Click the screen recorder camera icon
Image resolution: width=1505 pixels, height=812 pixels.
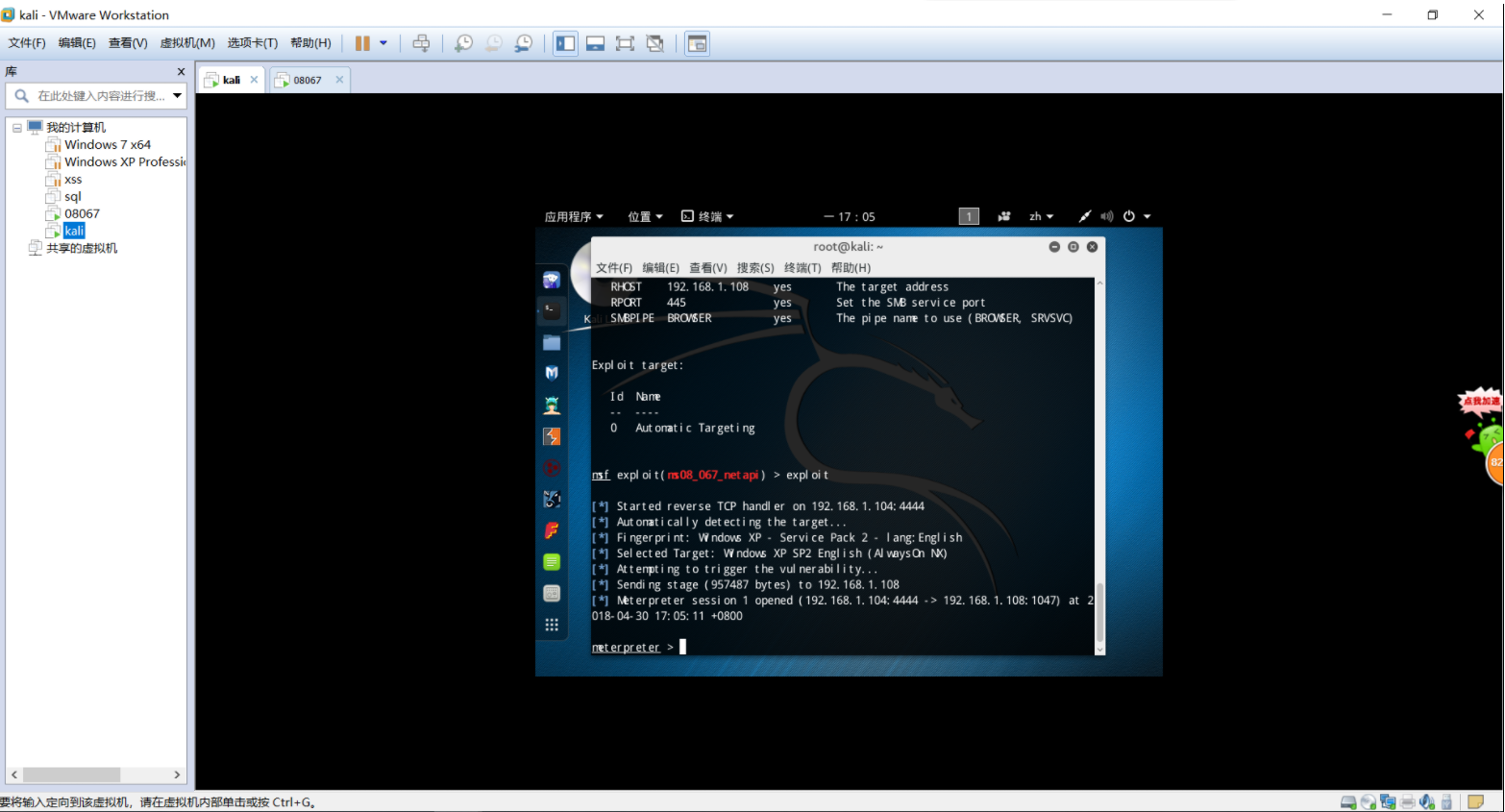click(1004, 217)
